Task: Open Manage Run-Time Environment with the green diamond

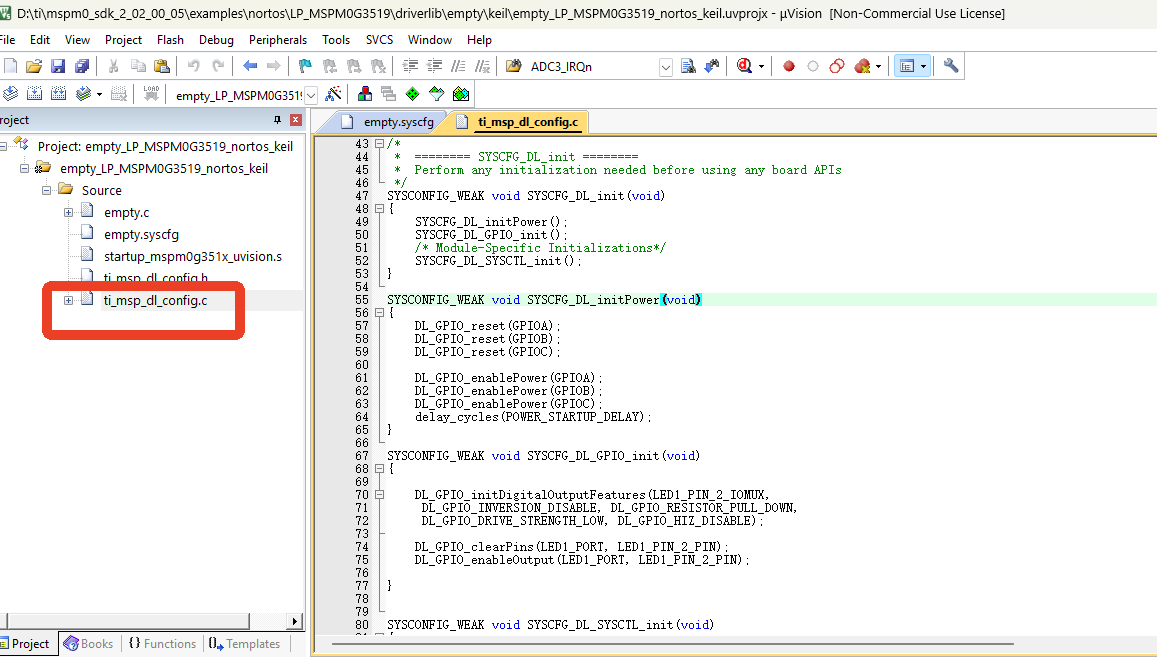Action: 412,94
